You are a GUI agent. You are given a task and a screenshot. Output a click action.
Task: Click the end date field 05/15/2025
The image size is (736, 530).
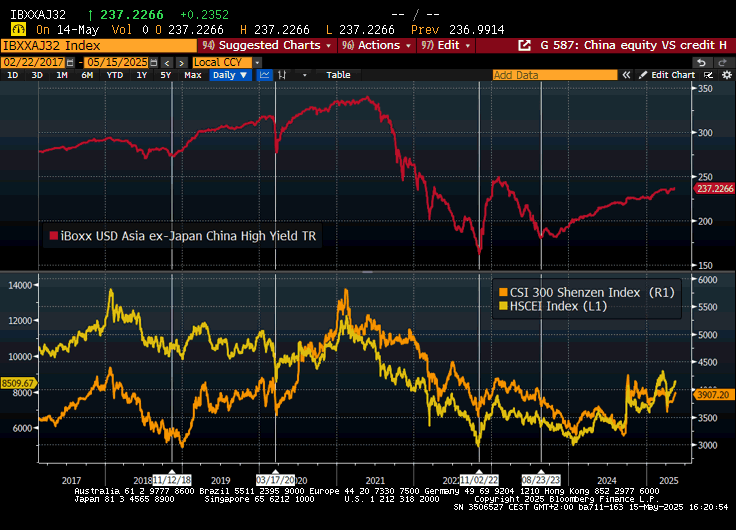tap(117, 62)
